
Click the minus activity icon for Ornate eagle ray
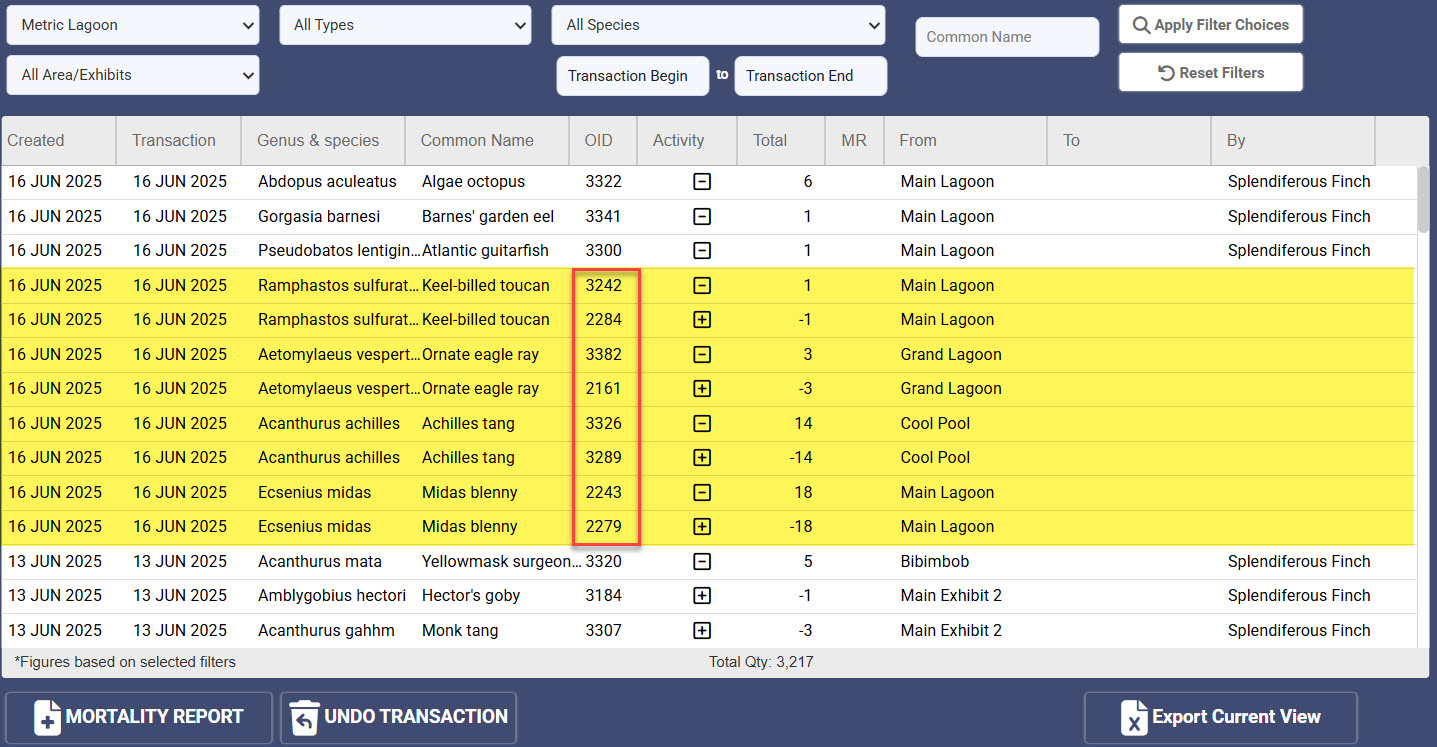click(702, 354)
